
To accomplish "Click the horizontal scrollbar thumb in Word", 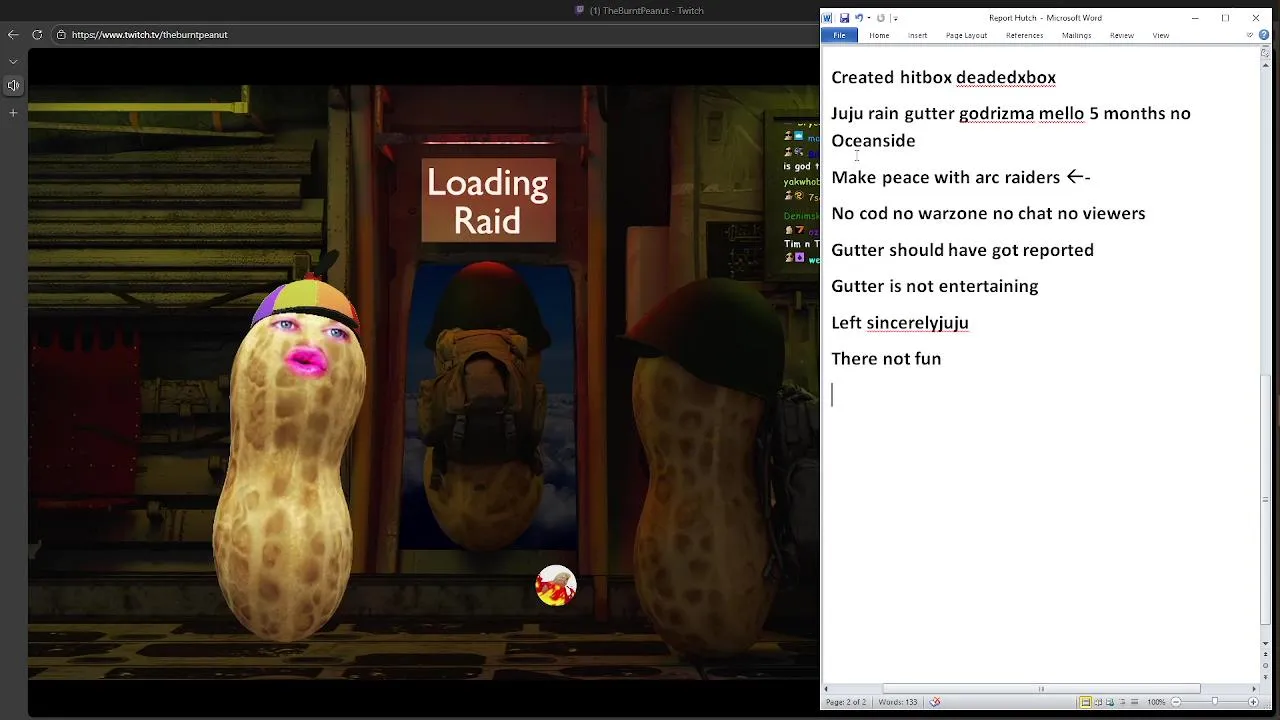I will tap(1040, 688).
